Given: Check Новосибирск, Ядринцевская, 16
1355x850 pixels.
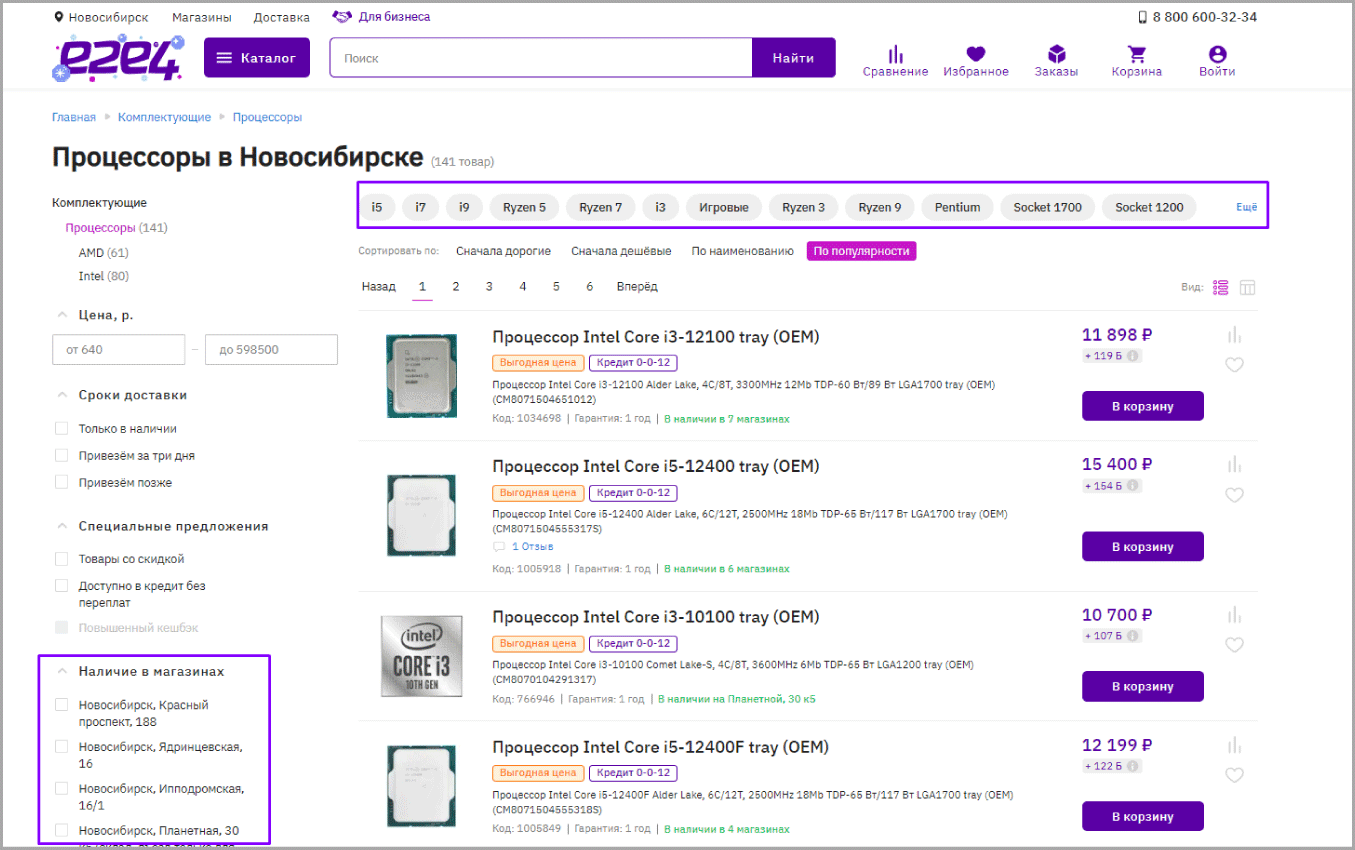Looking at the screenshot, I should tap(62, 747).
